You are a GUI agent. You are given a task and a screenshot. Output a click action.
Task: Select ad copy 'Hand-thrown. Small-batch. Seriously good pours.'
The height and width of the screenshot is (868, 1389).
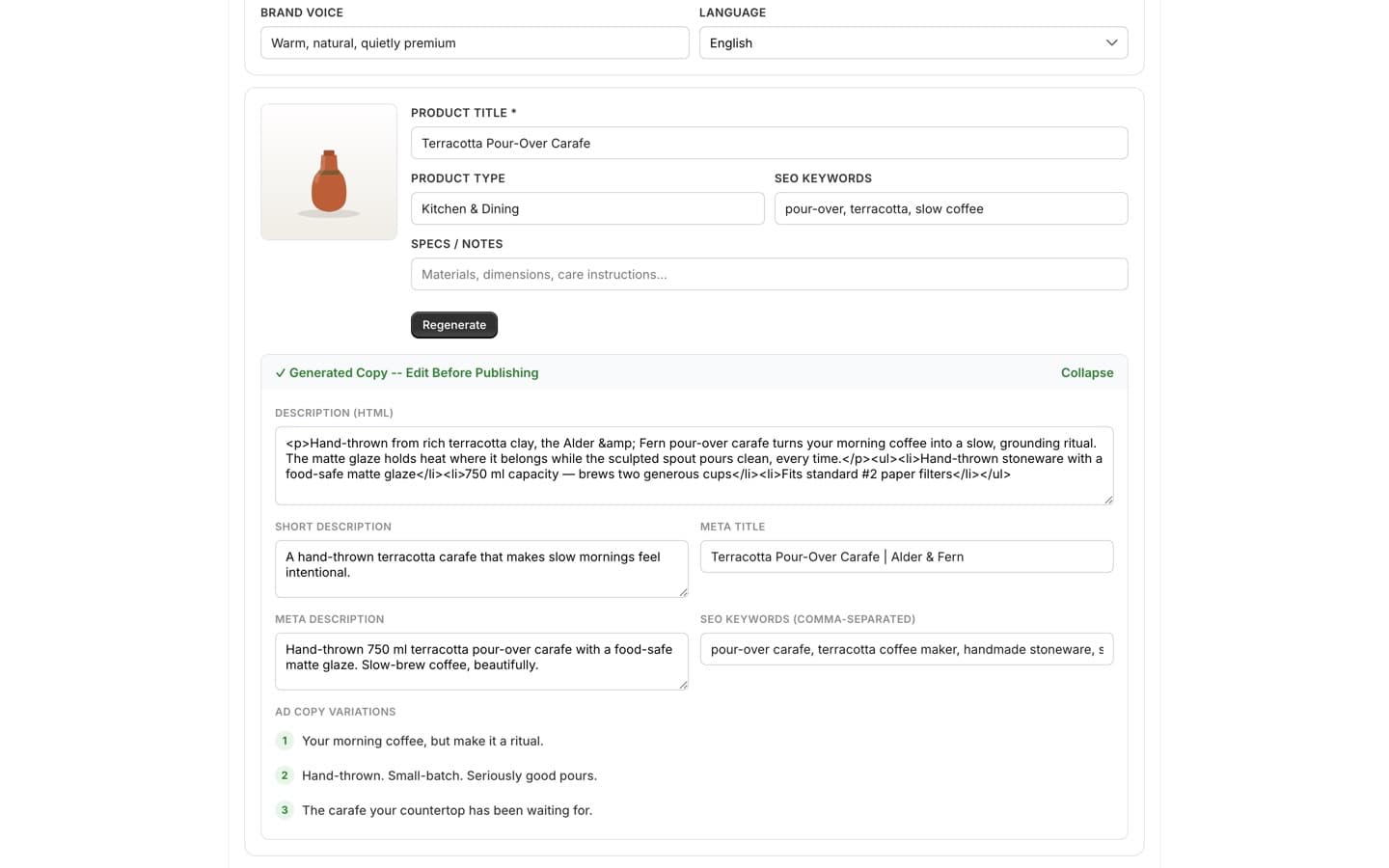click(x=449, y=775)
